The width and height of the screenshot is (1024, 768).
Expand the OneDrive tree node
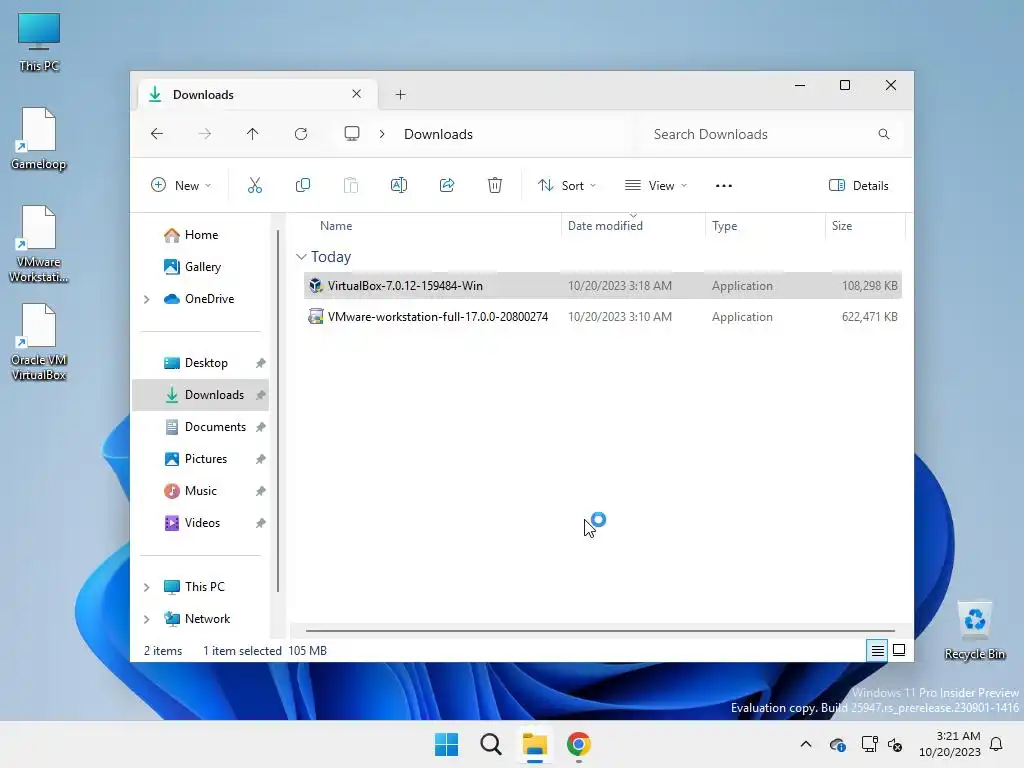pos(146,299)
